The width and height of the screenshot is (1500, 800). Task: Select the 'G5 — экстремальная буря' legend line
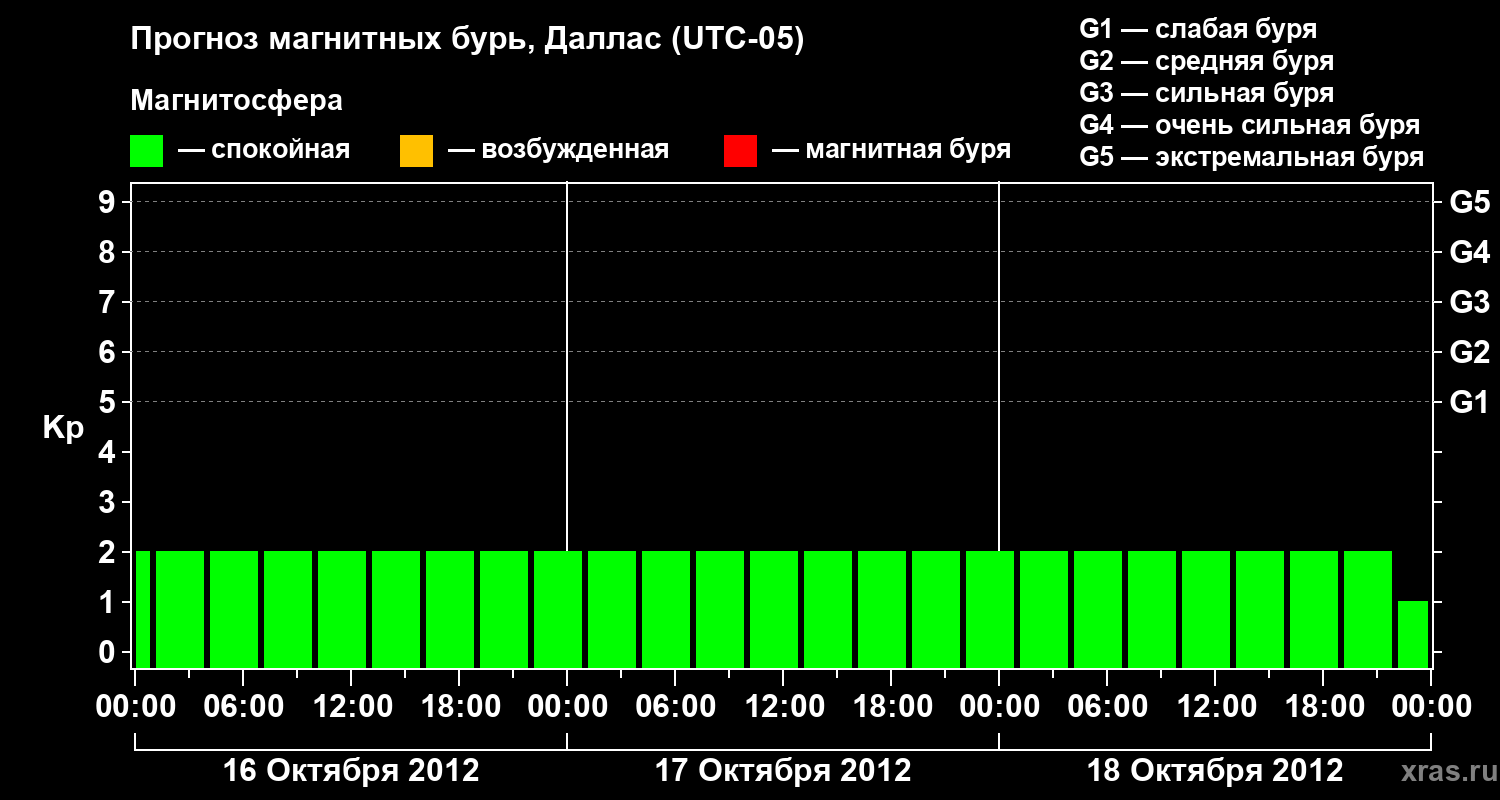click(x=1252, y=156)
